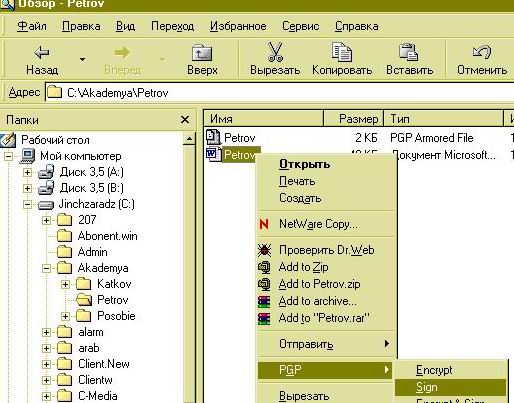The image size is (514, 403).
Task: Choose Add to Zip in context menu
Action: (327, 267)
